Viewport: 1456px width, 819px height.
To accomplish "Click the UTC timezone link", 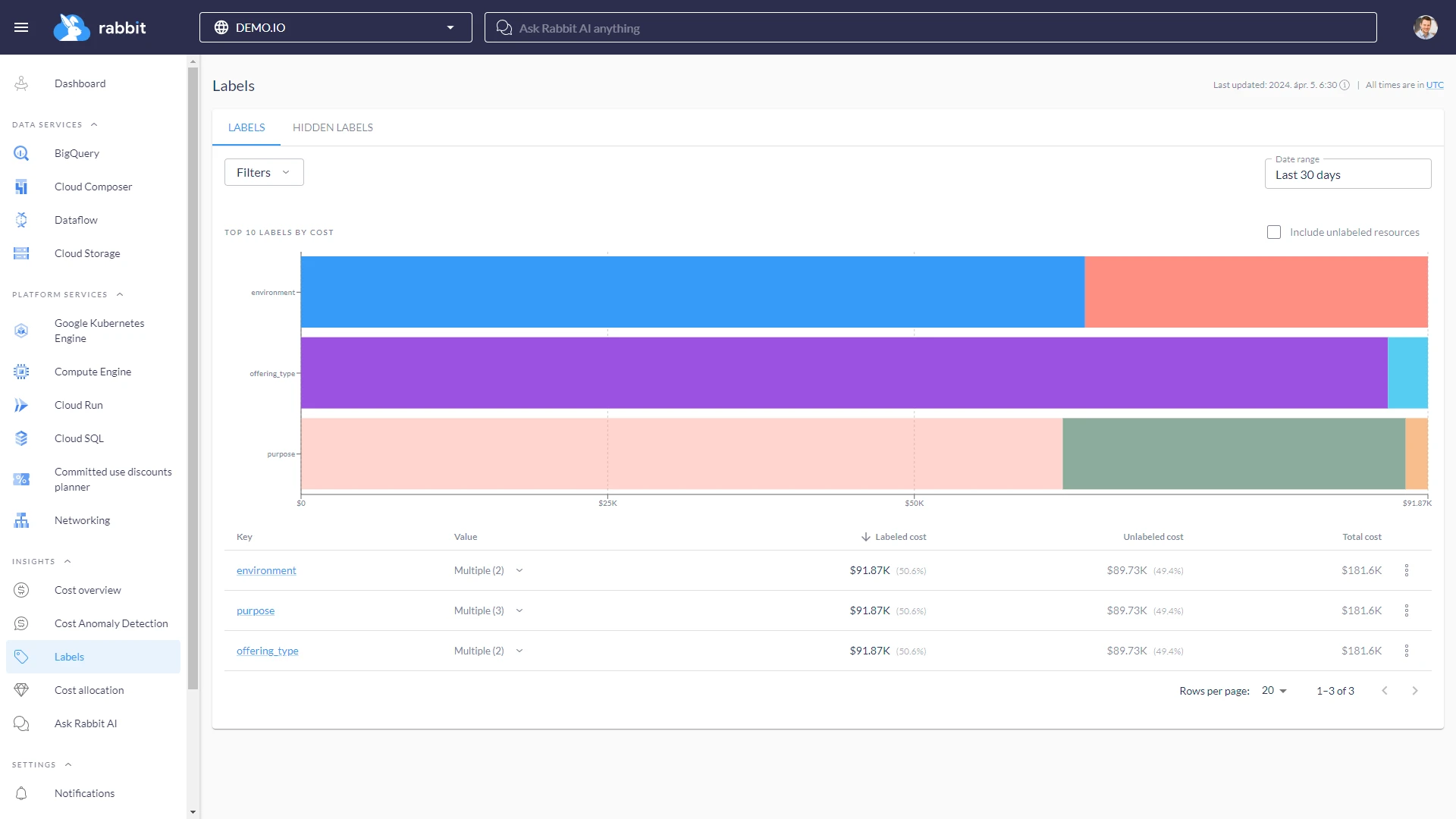I will tap(1434, 85).
